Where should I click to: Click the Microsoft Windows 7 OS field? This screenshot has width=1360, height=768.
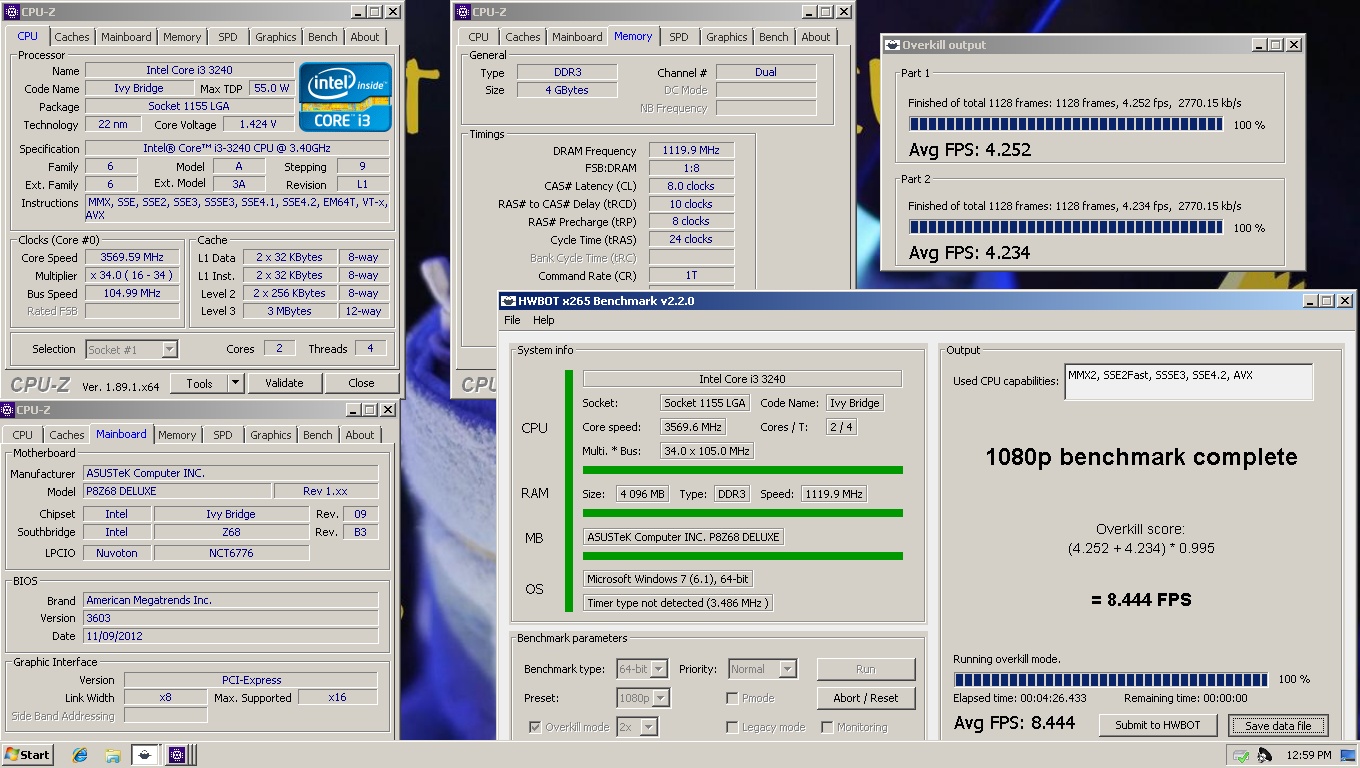click(x=668, y=579)
